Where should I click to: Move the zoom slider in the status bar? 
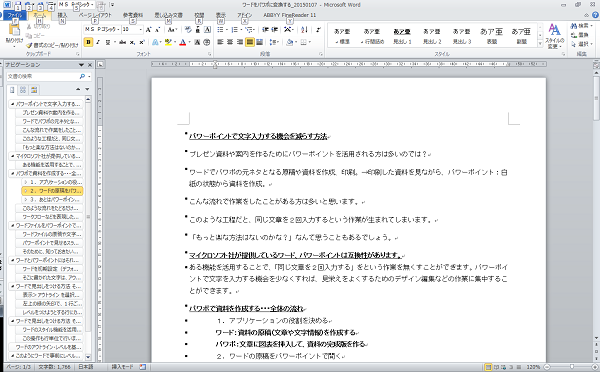572,367
